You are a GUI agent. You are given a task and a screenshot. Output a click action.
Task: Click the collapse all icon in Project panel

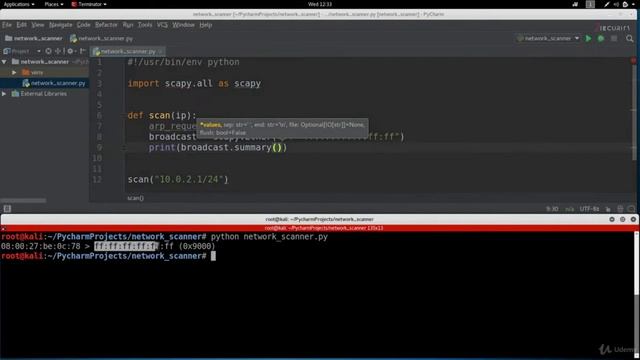pos(58,51)
